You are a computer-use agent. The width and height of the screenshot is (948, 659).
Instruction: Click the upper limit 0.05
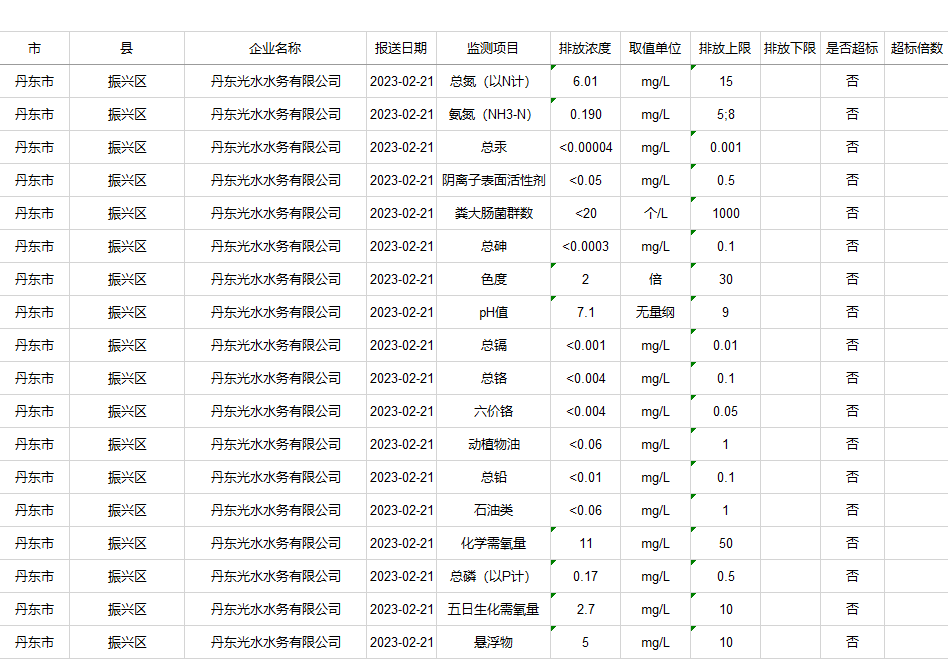[x=725, y=411]
